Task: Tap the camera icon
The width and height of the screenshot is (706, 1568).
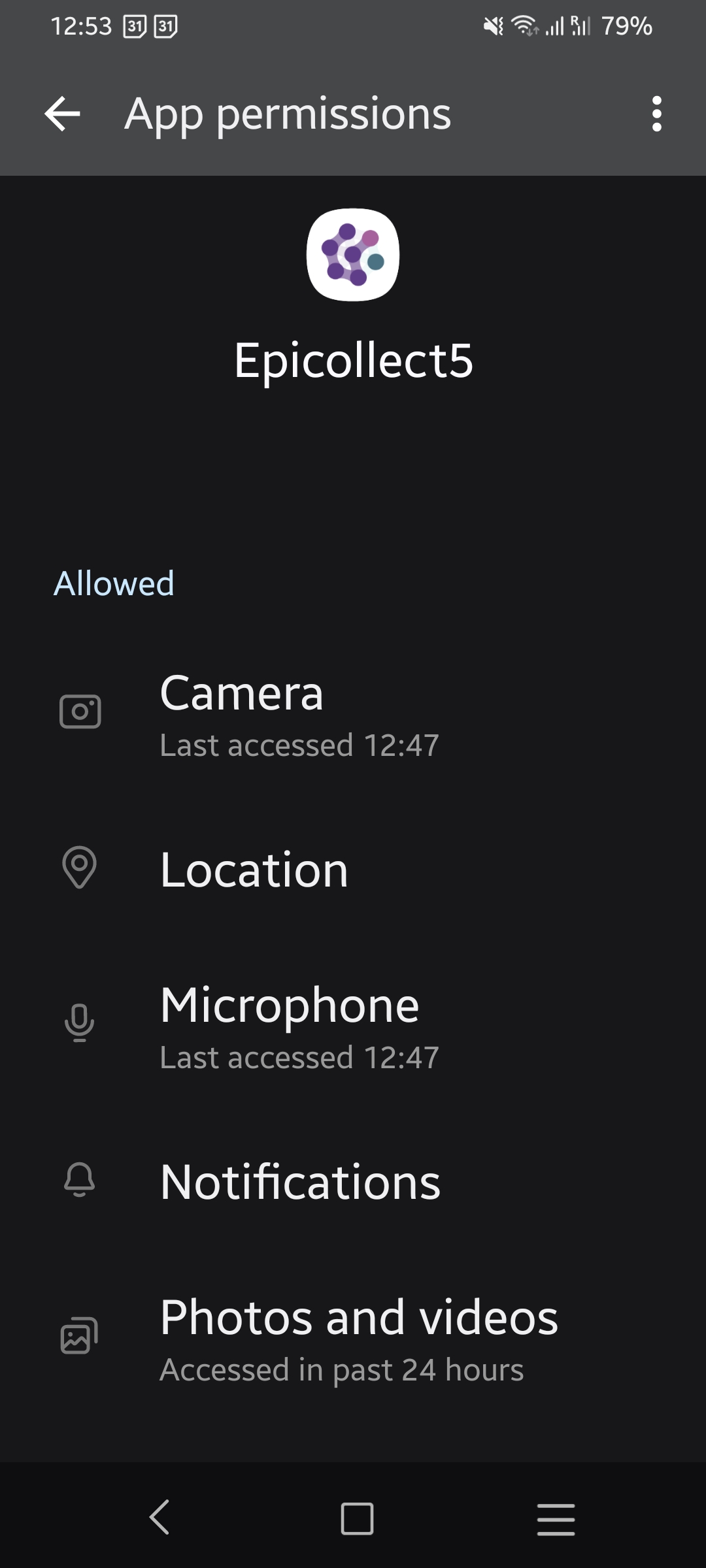Action: click(80, 711)
